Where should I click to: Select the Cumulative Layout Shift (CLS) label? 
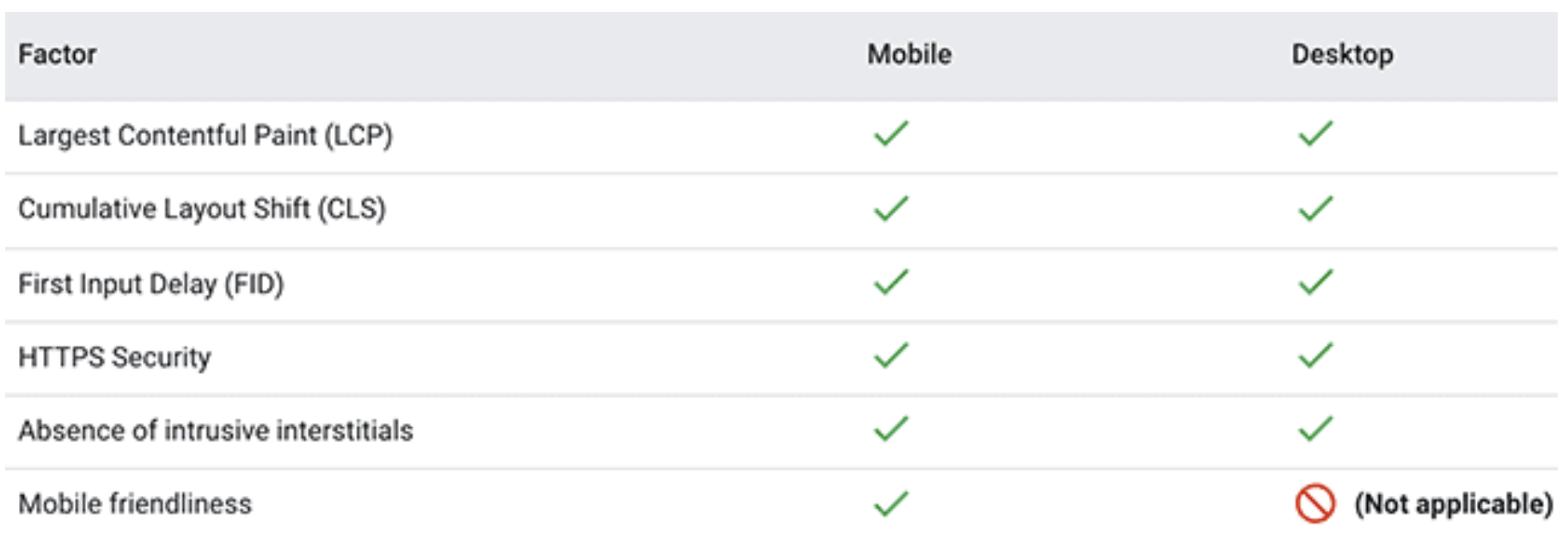coord(202,209)
